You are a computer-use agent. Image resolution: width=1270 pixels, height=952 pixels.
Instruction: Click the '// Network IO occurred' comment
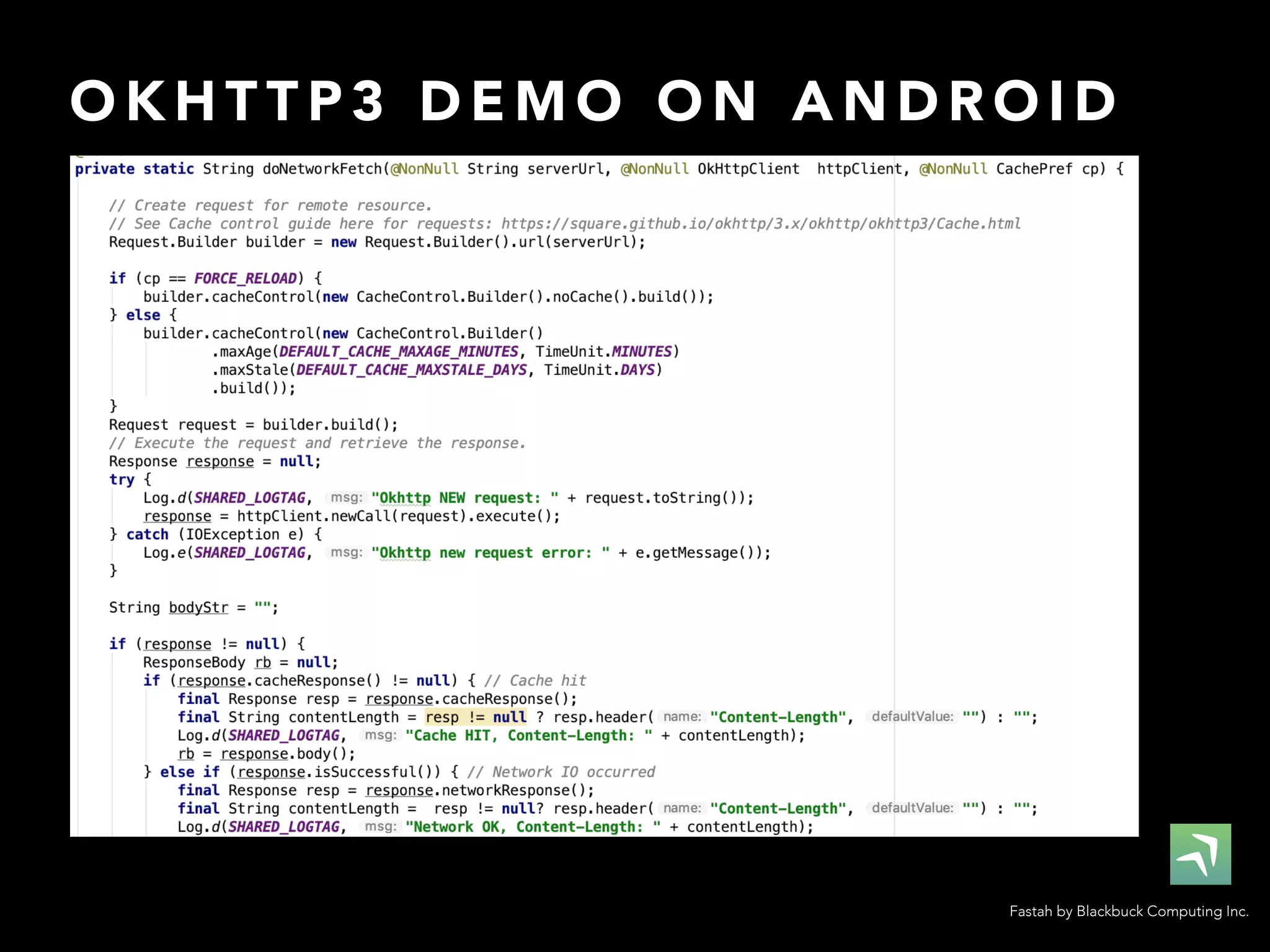tap(561, 772)
